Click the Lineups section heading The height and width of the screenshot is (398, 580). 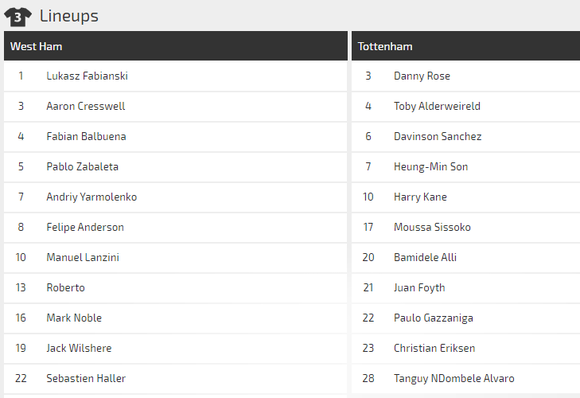click(69, 16)
